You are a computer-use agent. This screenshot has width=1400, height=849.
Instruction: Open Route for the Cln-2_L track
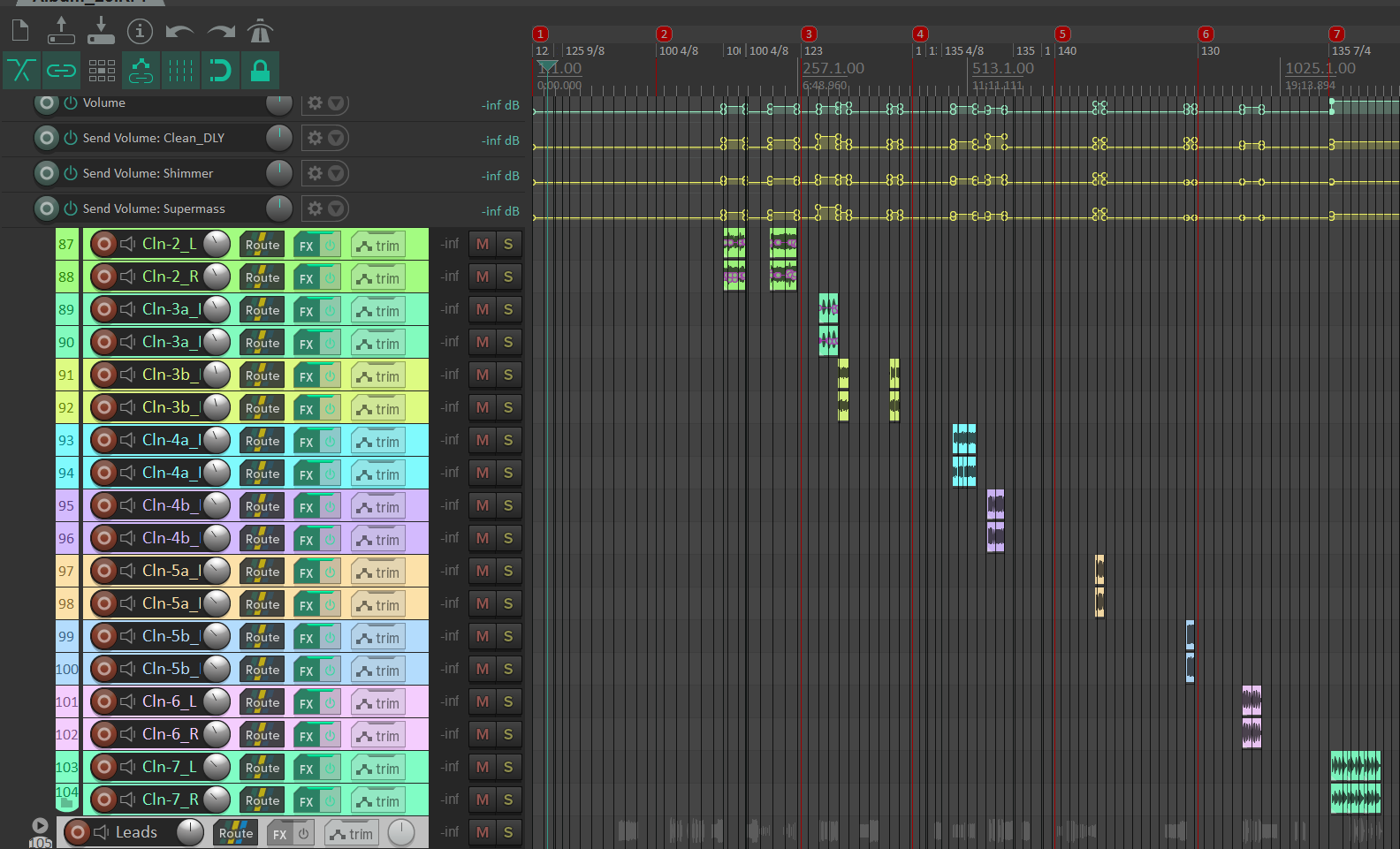tap(262, 245)
